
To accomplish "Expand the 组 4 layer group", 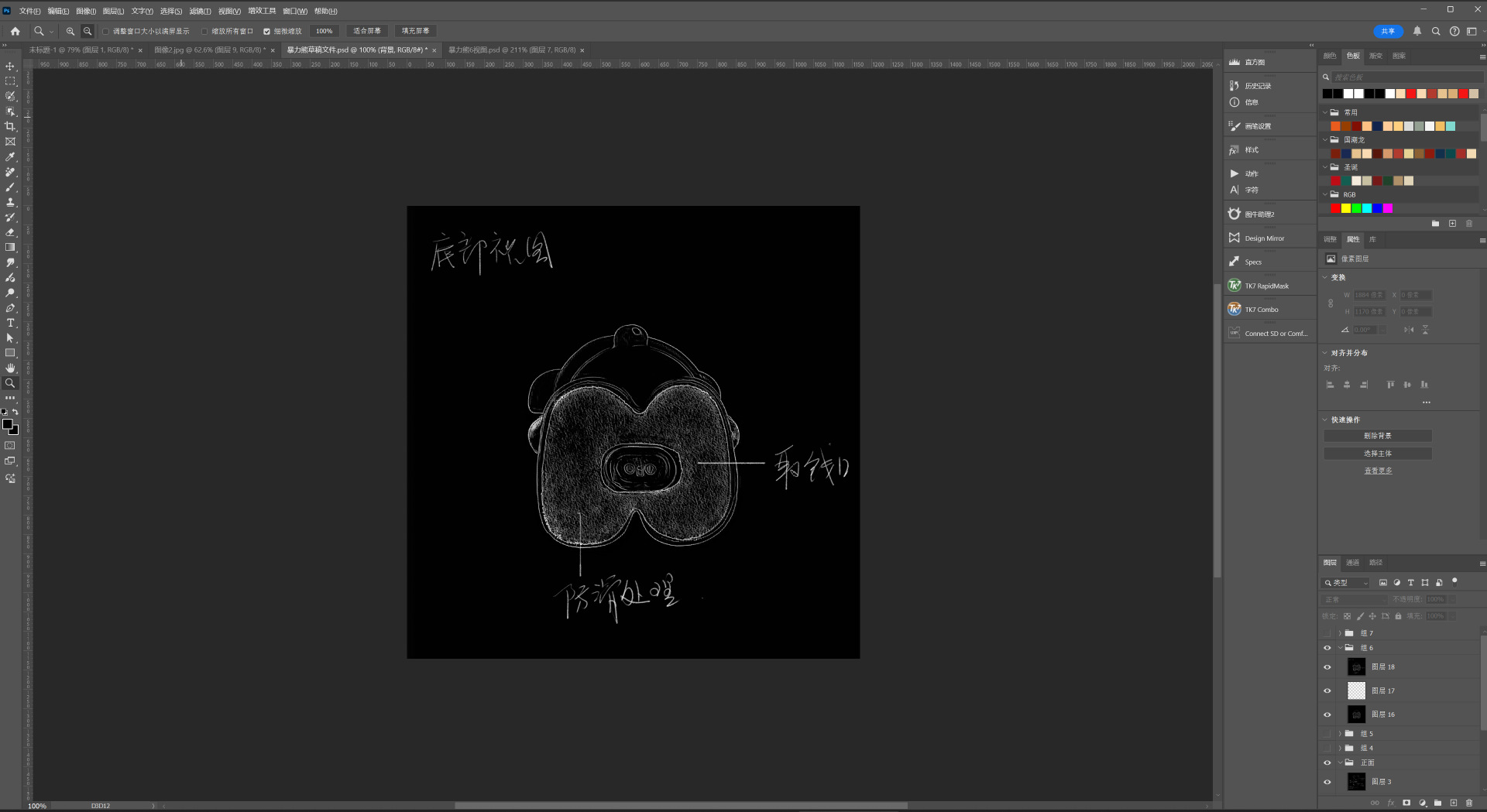I will [x=1340, y=749].
